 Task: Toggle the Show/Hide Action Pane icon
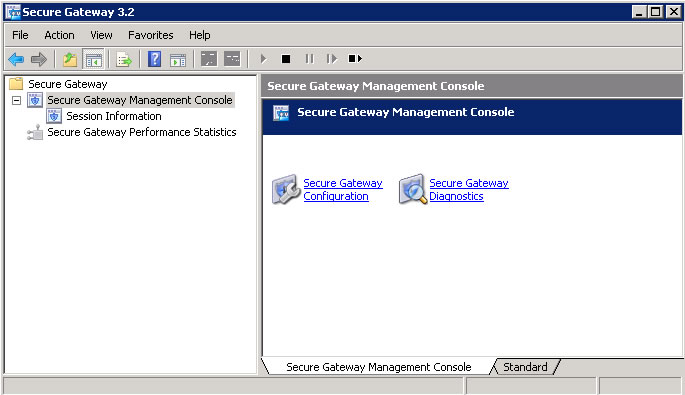[178, 59]
